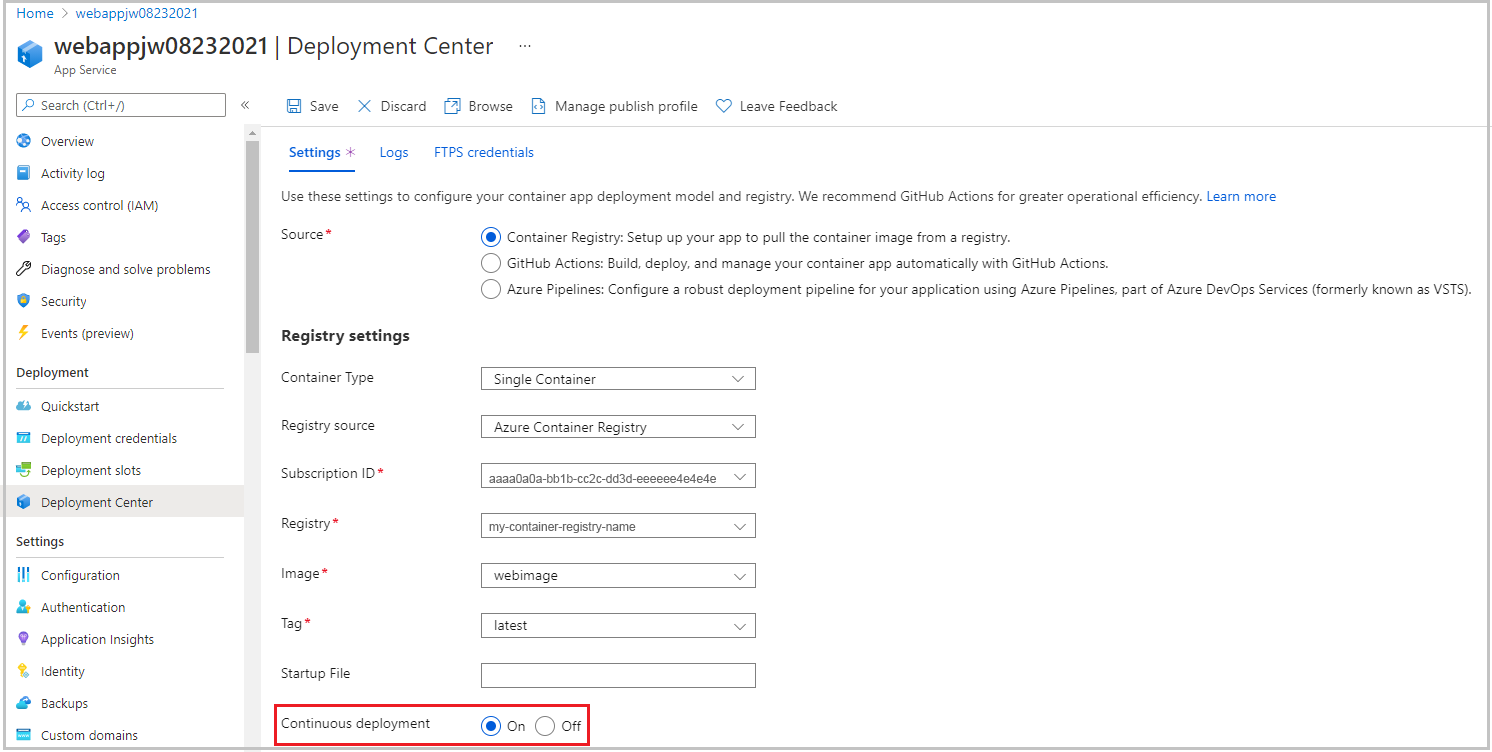Select Azure Pipelines as the source
The height and width of the screenshot is (752, 1492).
pos(491,289)
